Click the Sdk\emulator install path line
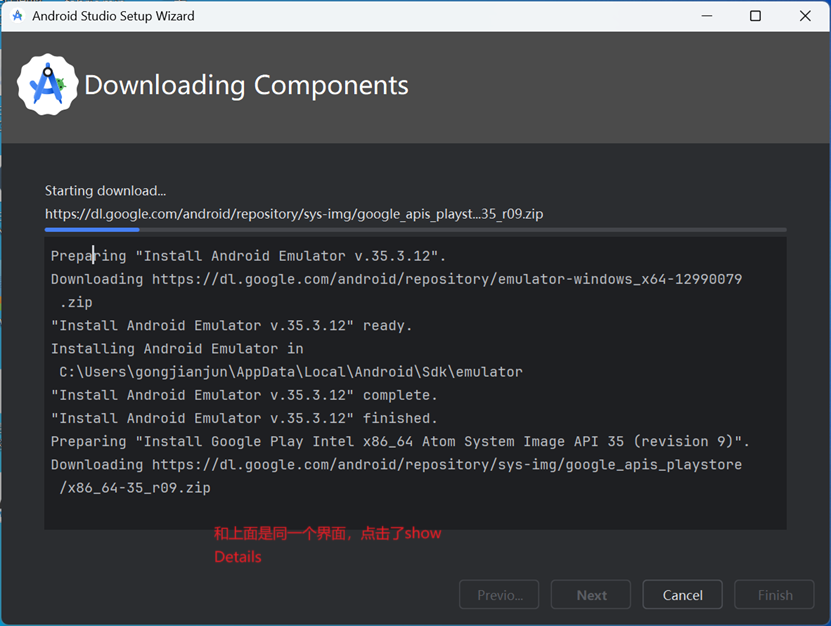The width and height of the screenshot is (831, 626). (x=290, y=372)
